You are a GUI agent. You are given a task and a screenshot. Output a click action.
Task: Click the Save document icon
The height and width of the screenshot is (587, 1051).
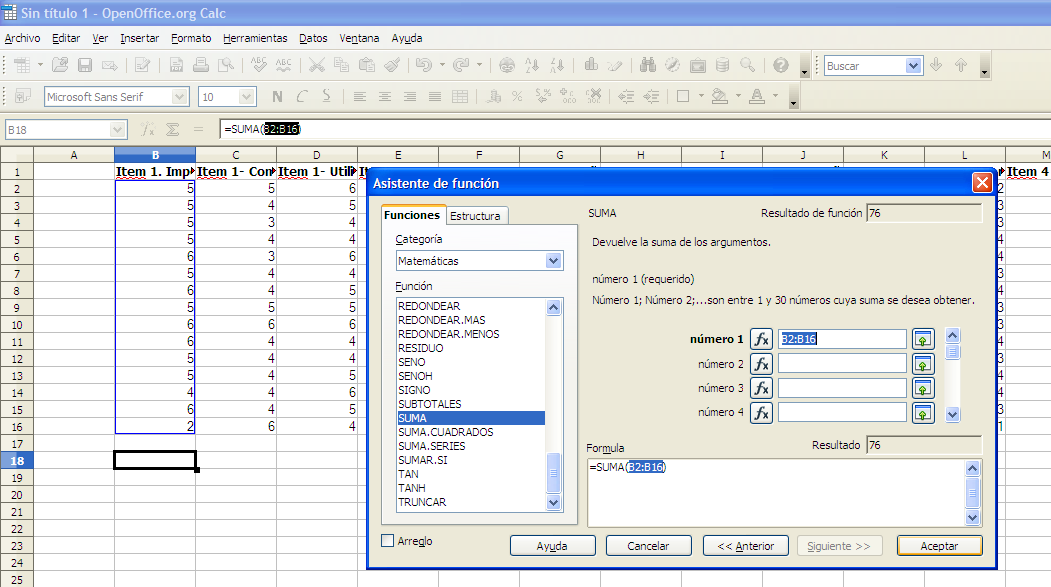pyautogui.click(x=84, y=65)
